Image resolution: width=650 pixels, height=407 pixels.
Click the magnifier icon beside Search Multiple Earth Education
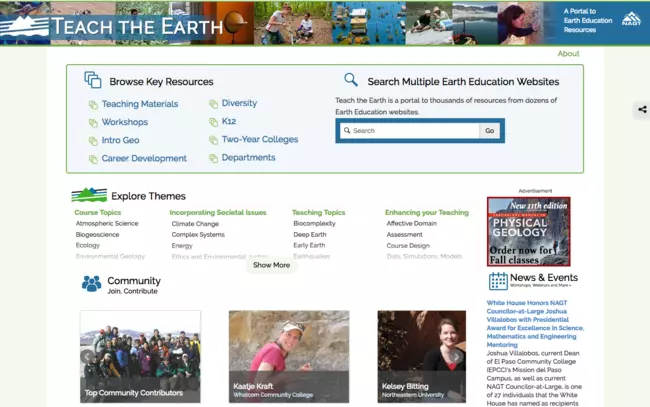(x=351, y=80)
